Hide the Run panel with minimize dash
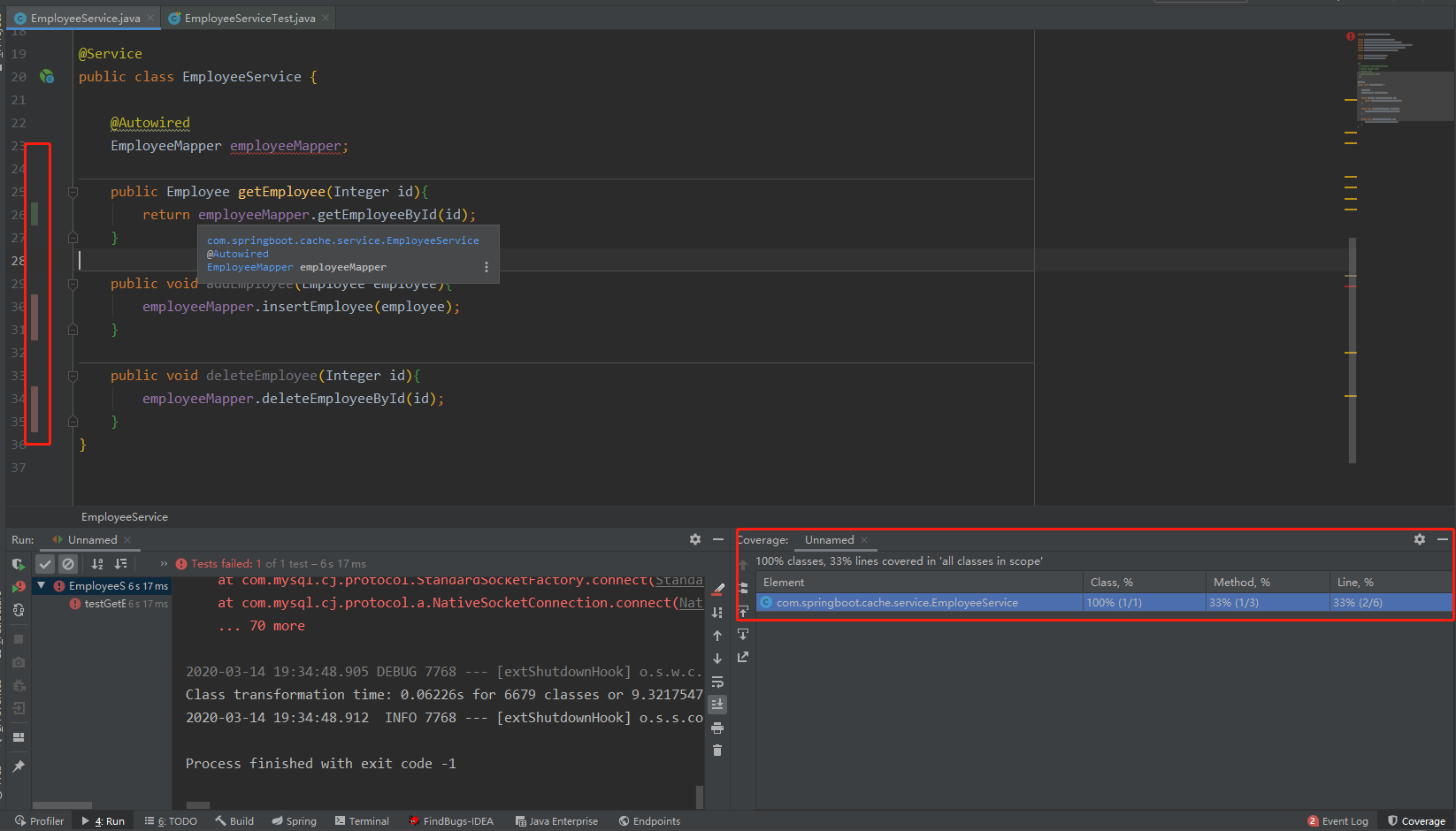 point(718,539)
